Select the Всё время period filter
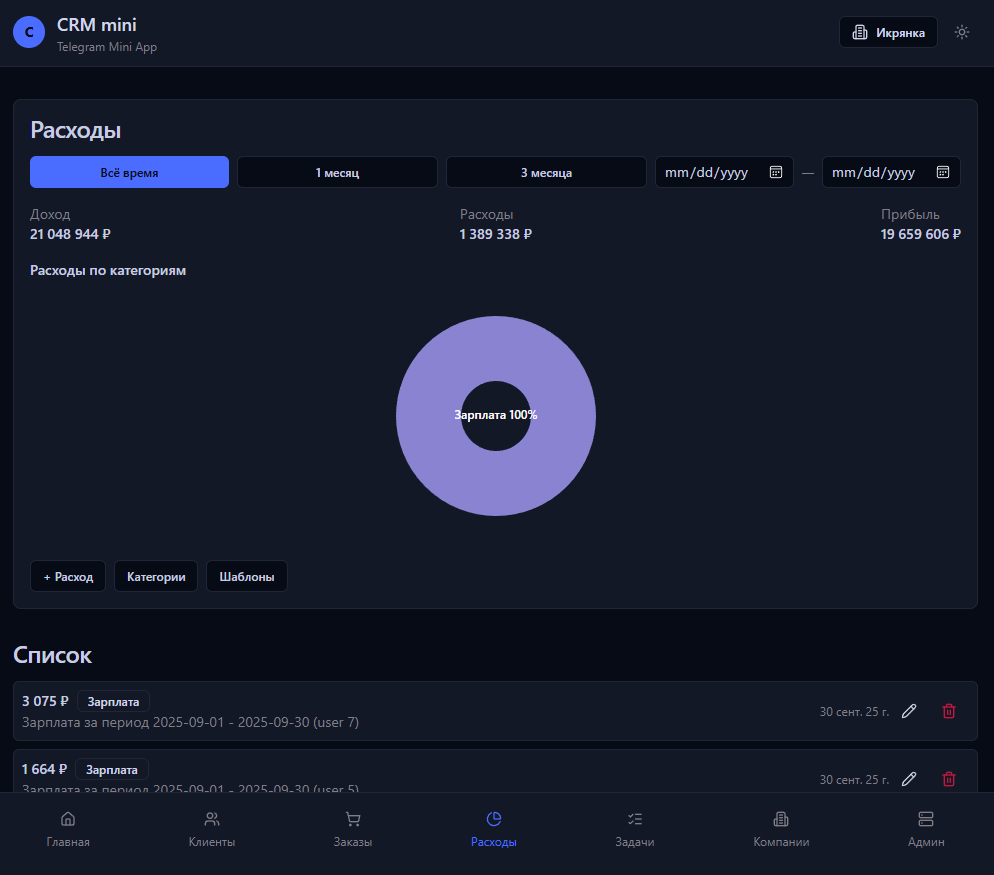 (129, 172)
